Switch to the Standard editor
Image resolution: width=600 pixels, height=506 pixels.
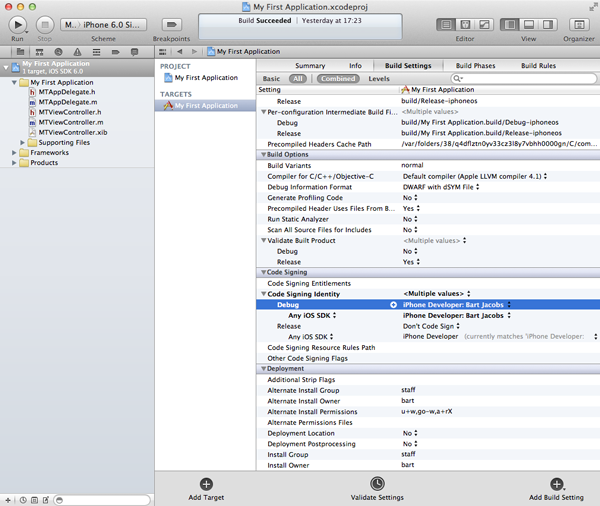(446, 25)
